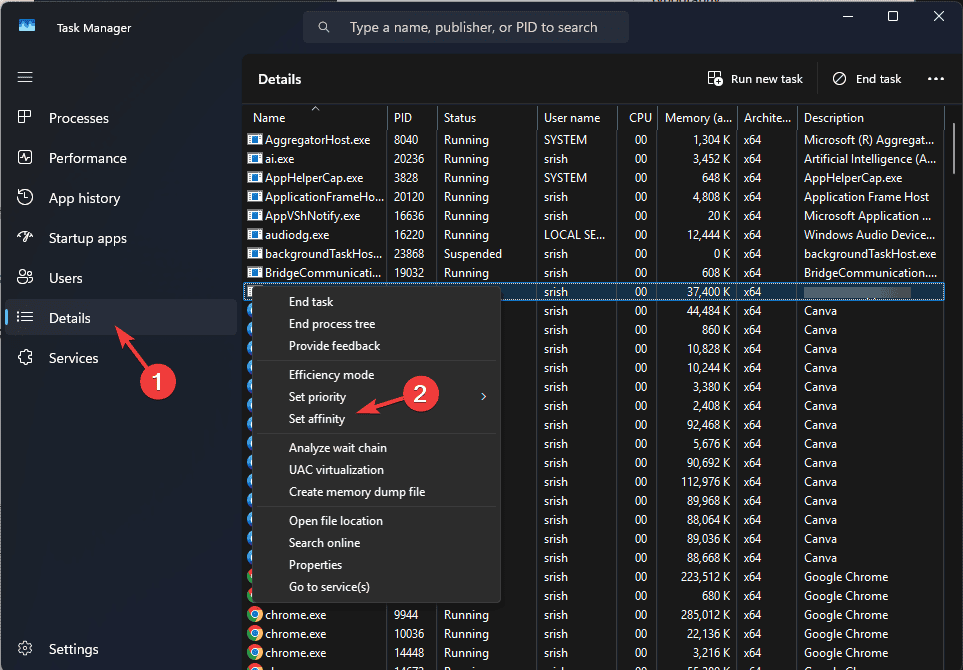Image resolution: width=963 pixels, height=670 pixels.
Task: Click the backgroundTaskHost process icon
Action: click(254, 254)
